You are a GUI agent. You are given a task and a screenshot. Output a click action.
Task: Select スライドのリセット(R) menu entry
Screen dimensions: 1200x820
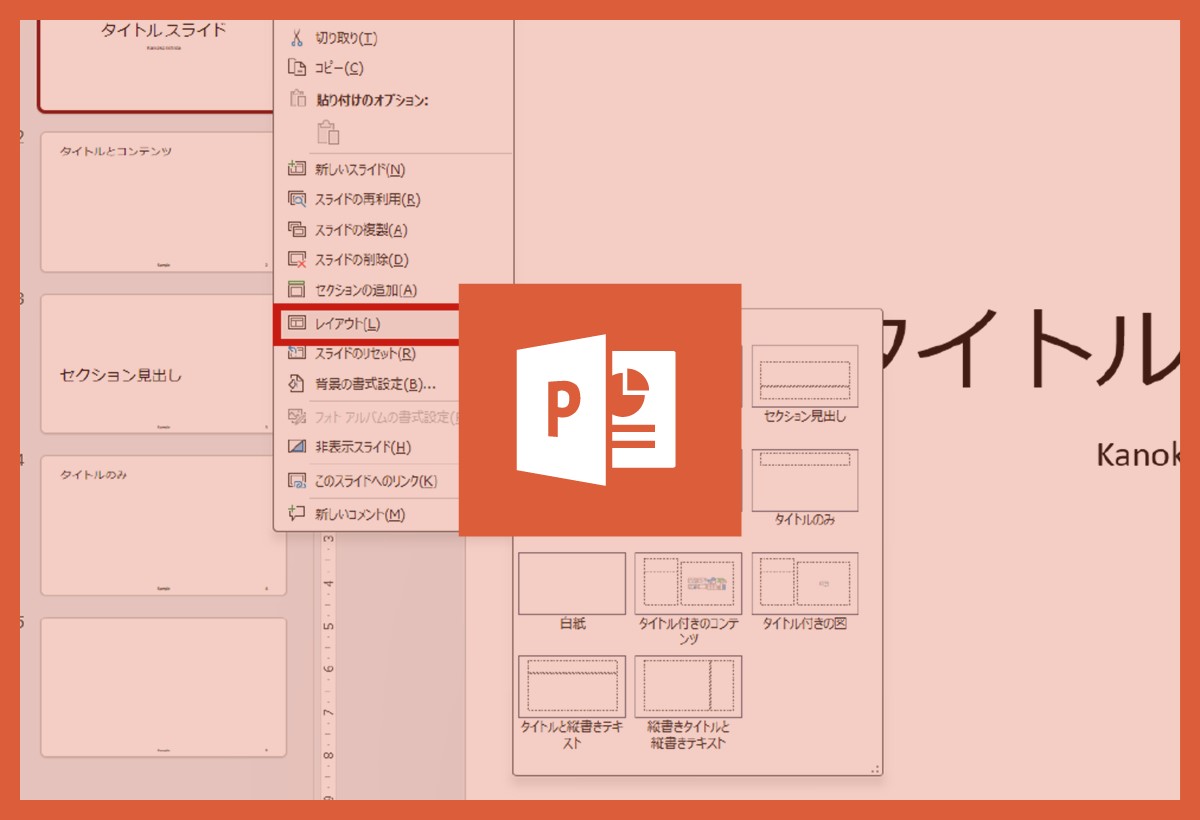point(365,353)
